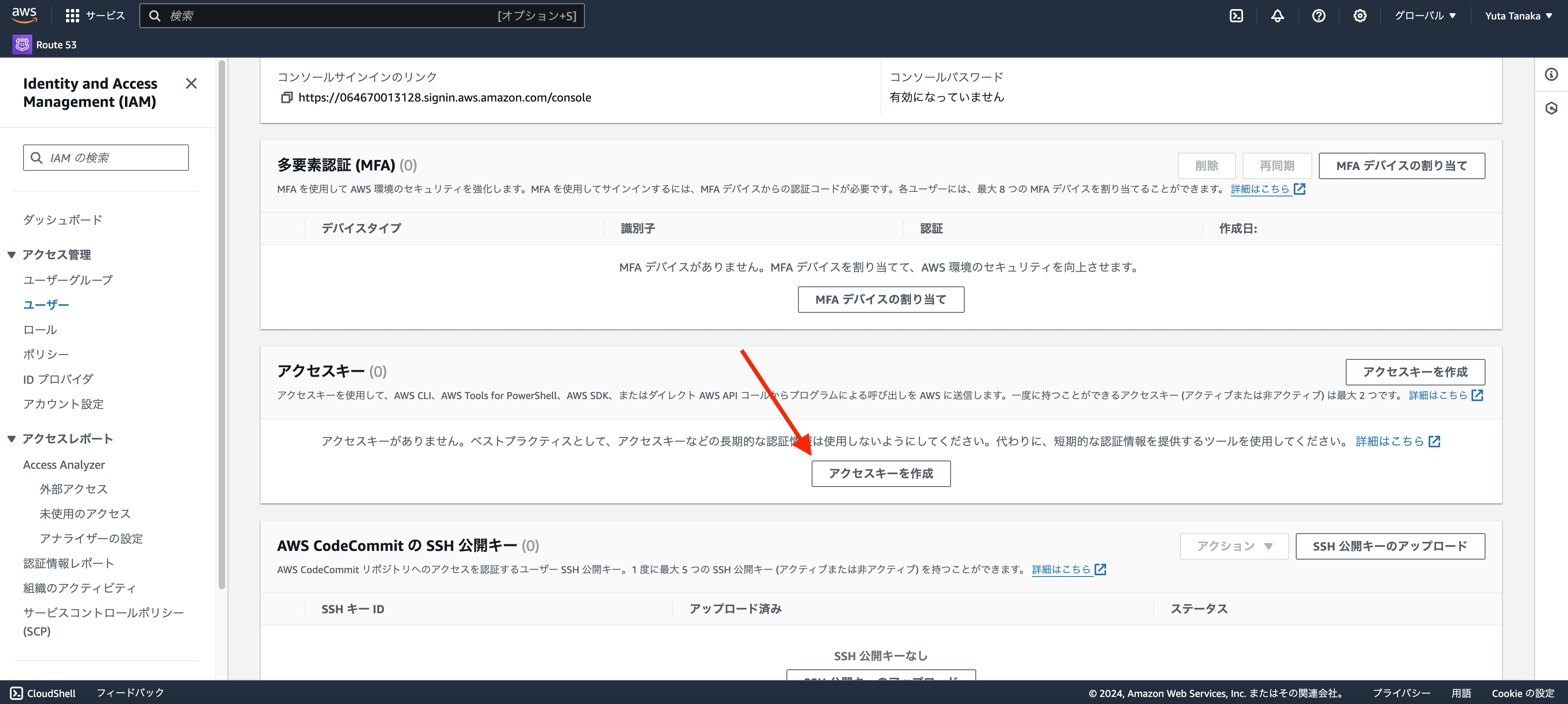
Task: Click the CloudShell icon in footer
Action: (x=16, y=693)
